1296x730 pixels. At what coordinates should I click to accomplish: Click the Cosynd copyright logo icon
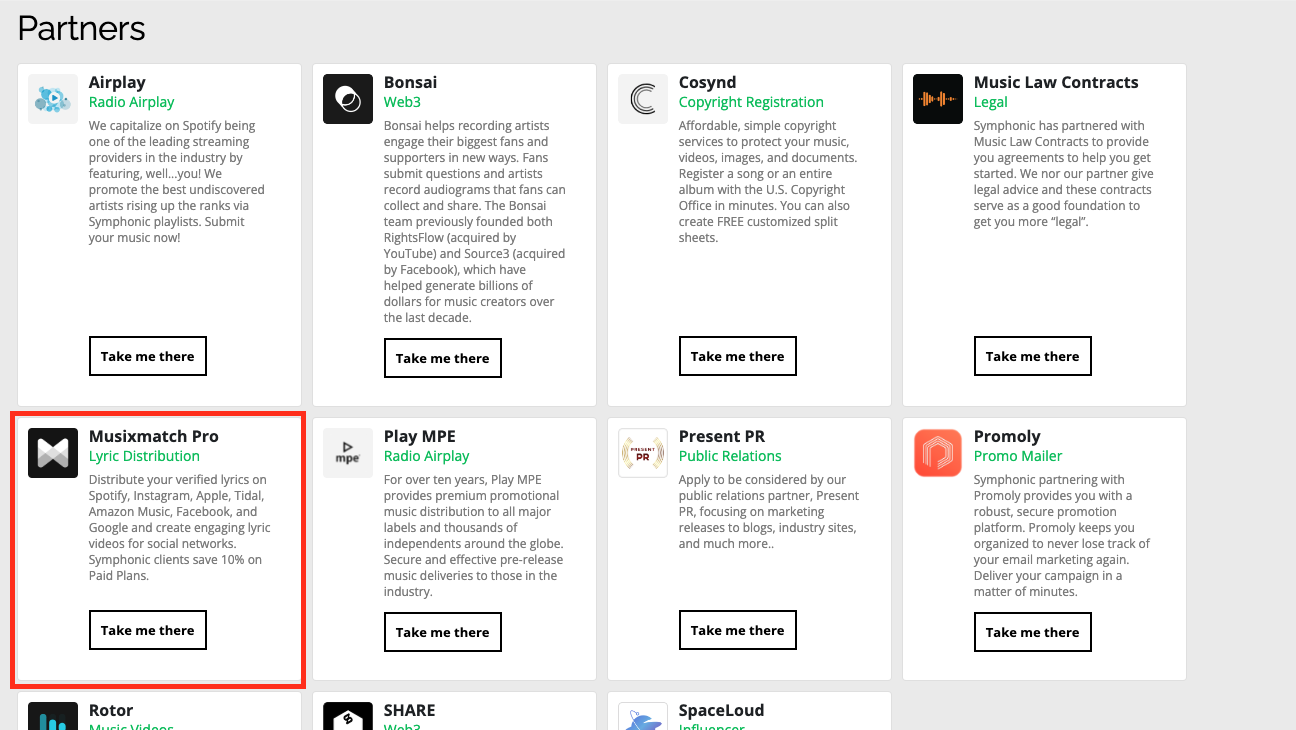pos(643,99)
